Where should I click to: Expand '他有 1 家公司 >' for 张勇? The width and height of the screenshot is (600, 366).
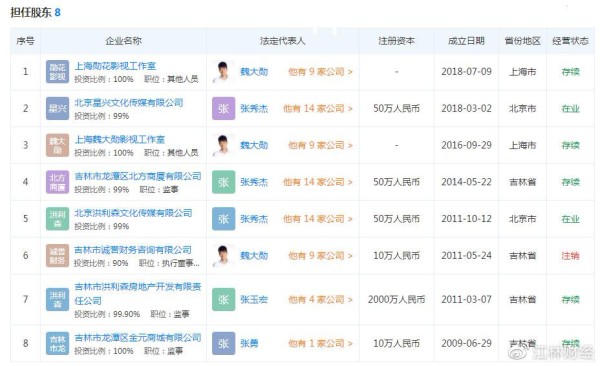(320, 343)
